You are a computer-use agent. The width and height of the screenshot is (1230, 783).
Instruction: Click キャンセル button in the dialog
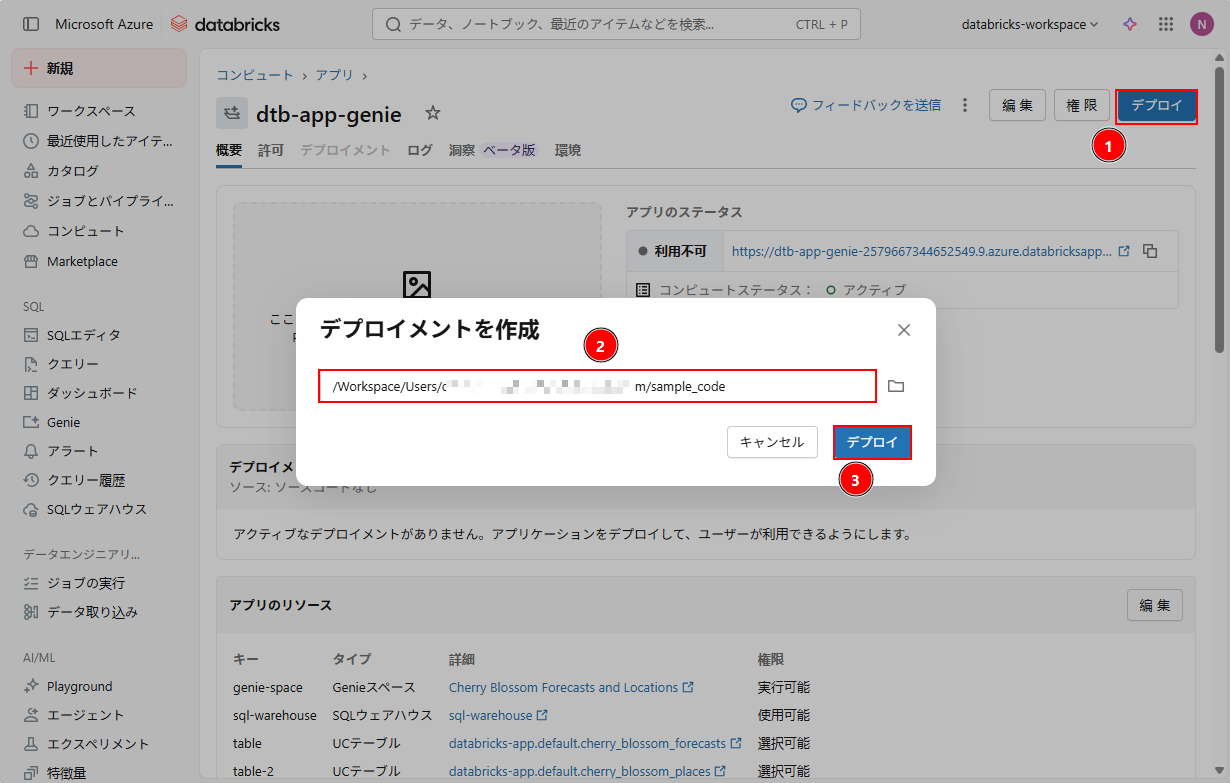pos(771,442)
